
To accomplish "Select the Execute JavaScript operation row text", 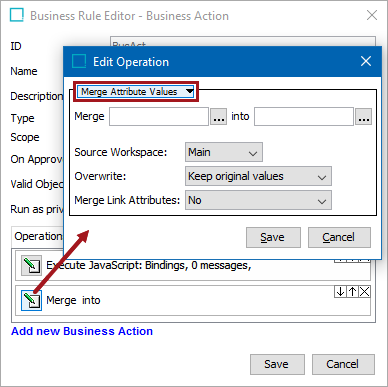I will click(149, 266).
